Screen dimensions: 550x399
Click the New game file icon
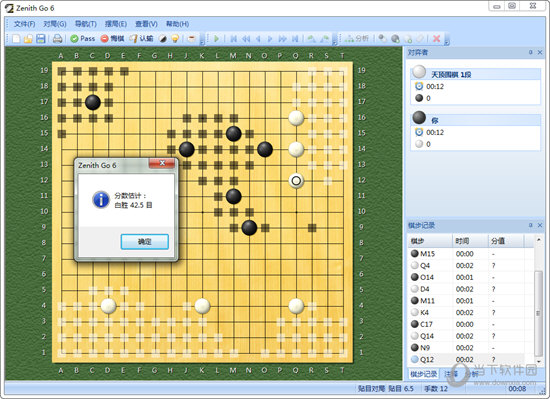(16, 39)
